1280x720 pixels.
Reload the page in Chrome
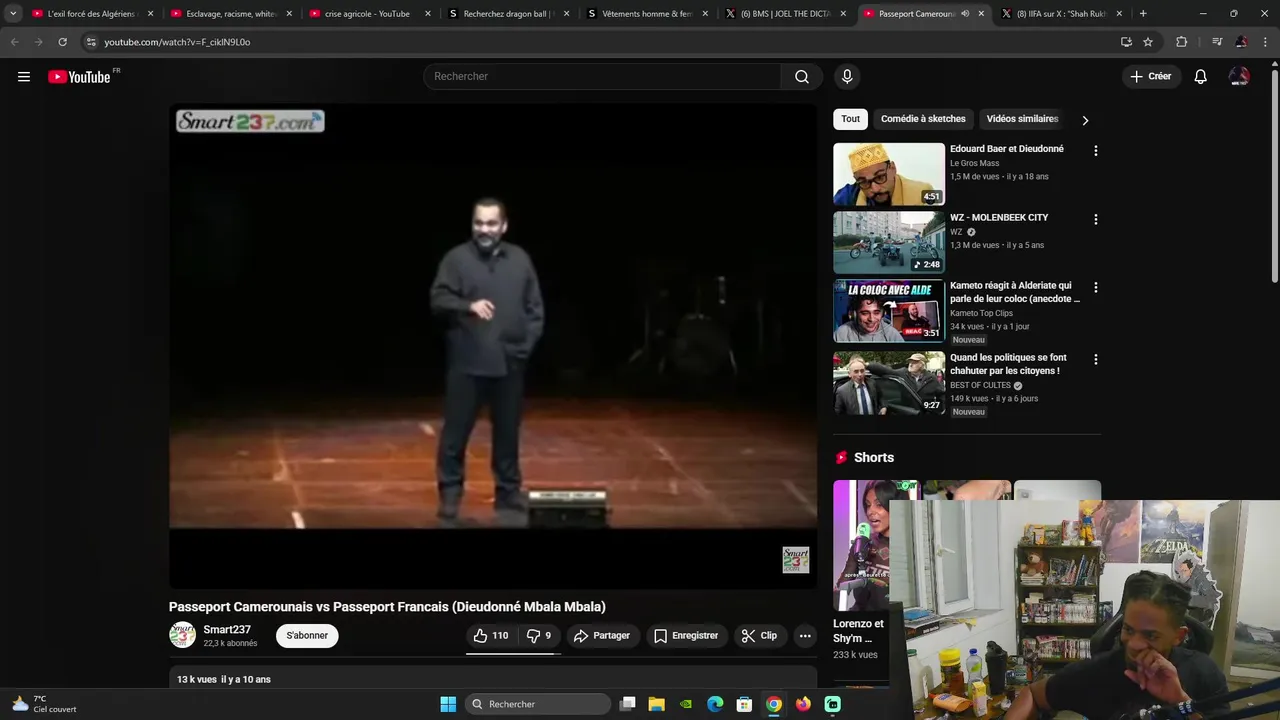pos(62,42)
